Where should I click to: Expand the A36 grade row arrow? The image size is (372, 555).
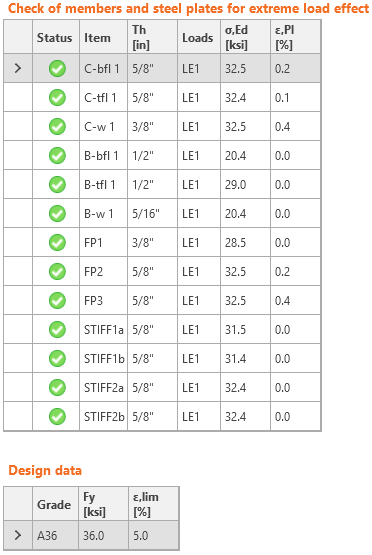(x=18, y=535)
